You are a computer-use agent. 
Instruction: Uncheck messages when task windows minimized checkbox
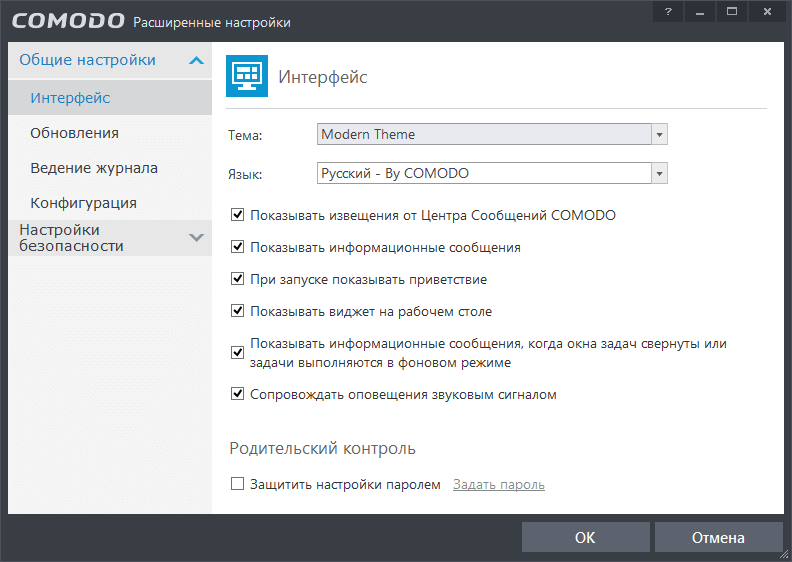click(237, 352)
